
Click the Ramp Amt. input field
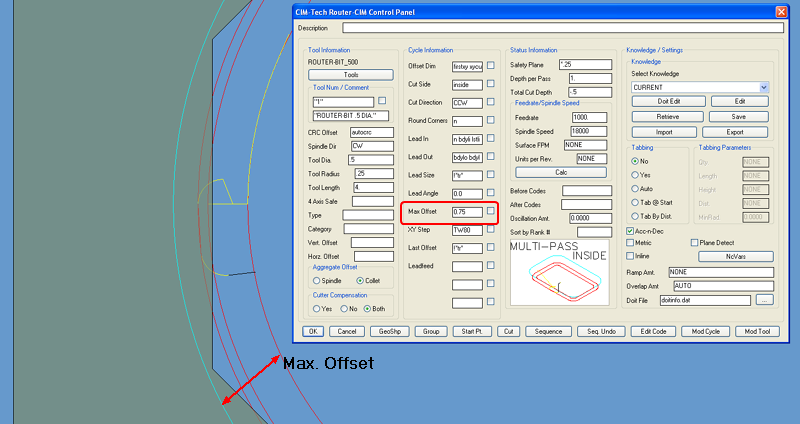720,272
